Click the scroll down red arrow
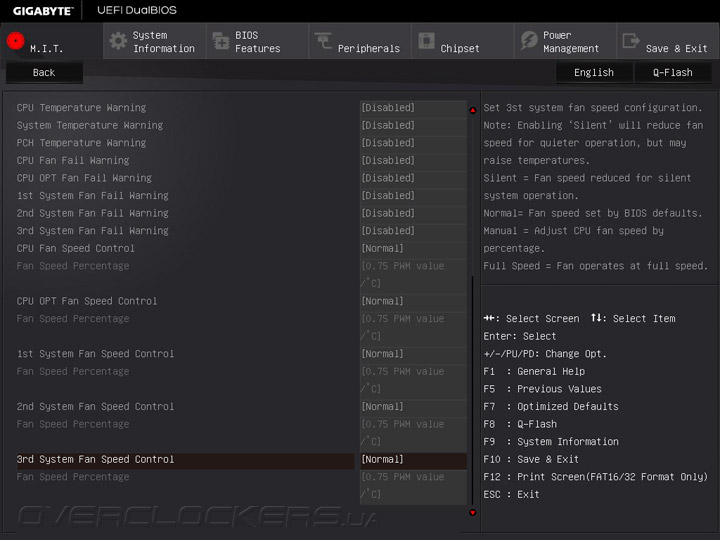The image size is (720, 540). [472, 512]
